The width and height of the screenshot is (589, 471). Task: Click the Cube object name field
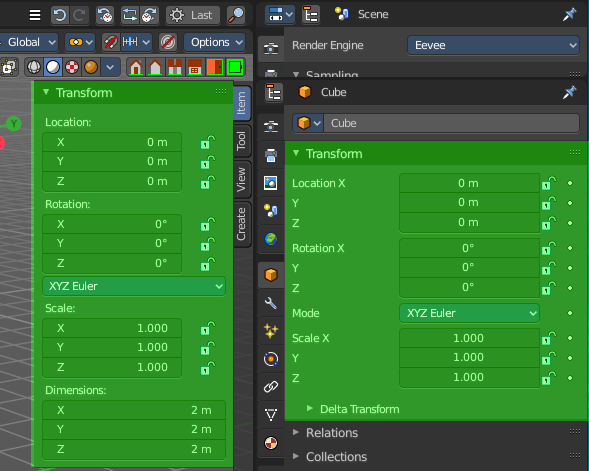(x=452, y=123)
